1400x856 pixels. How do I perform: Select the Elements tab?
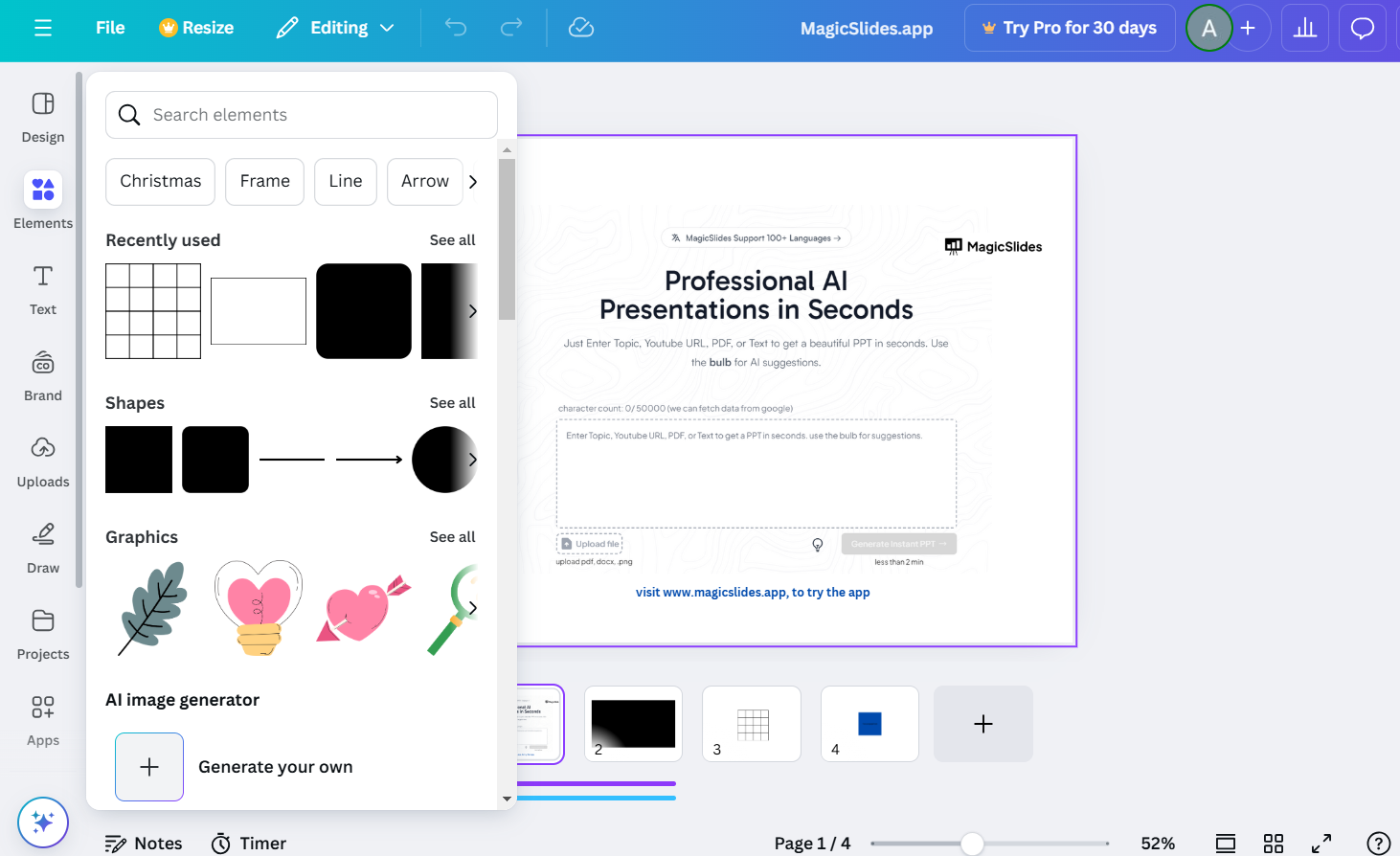[43, 201]
